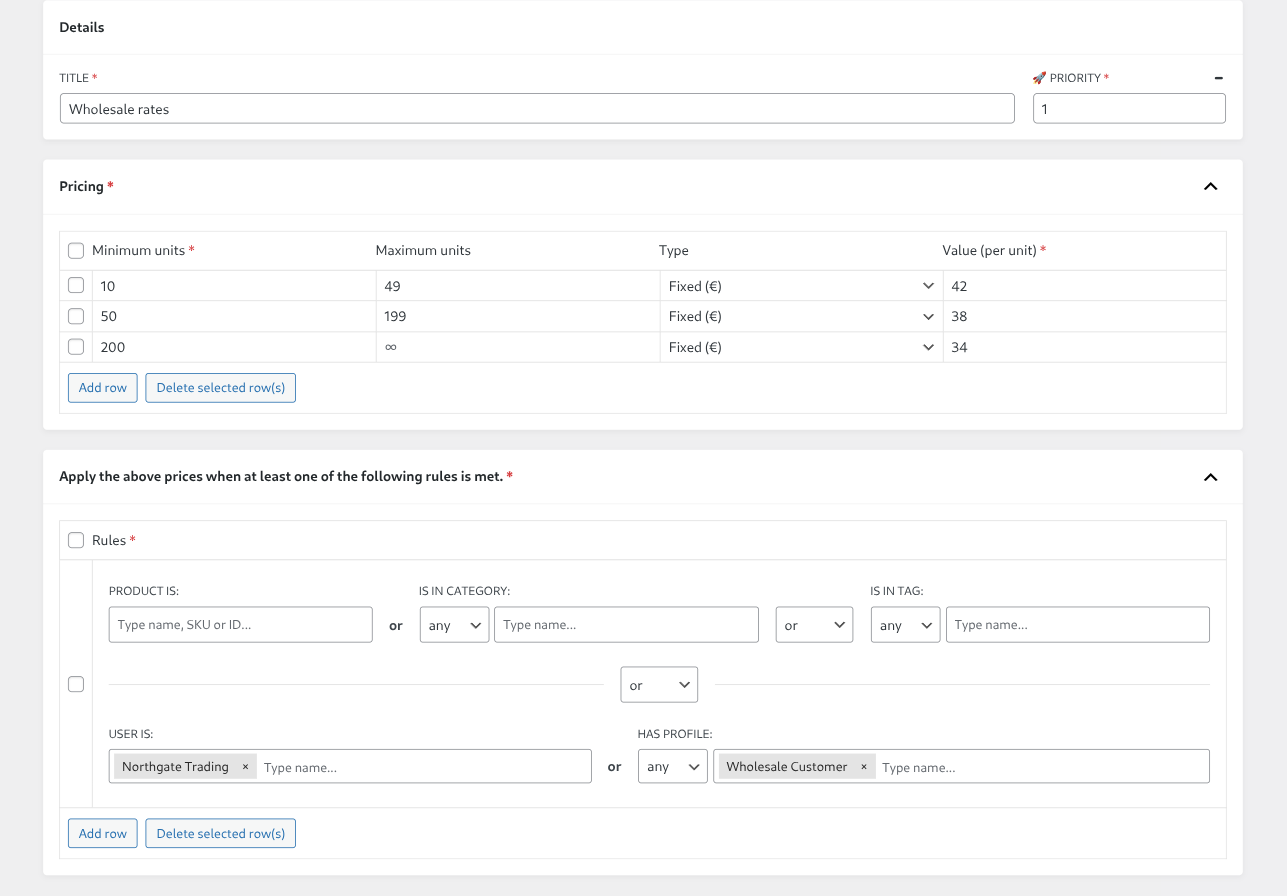Click the 'Northgate Trading' tag text
Viewport: 1287px width, 896px height.
[x=175, y=767]
